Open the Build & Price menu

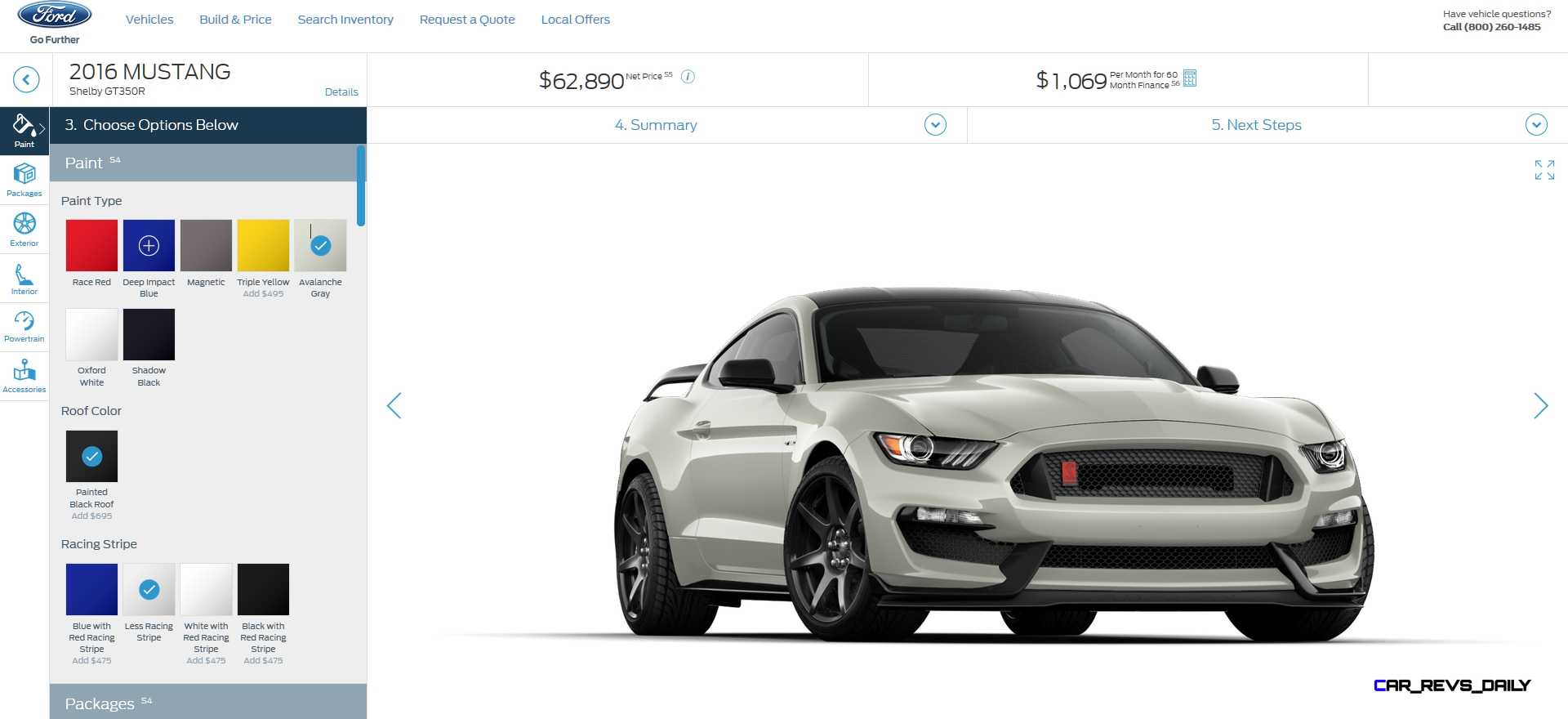[x=235, y=20]
